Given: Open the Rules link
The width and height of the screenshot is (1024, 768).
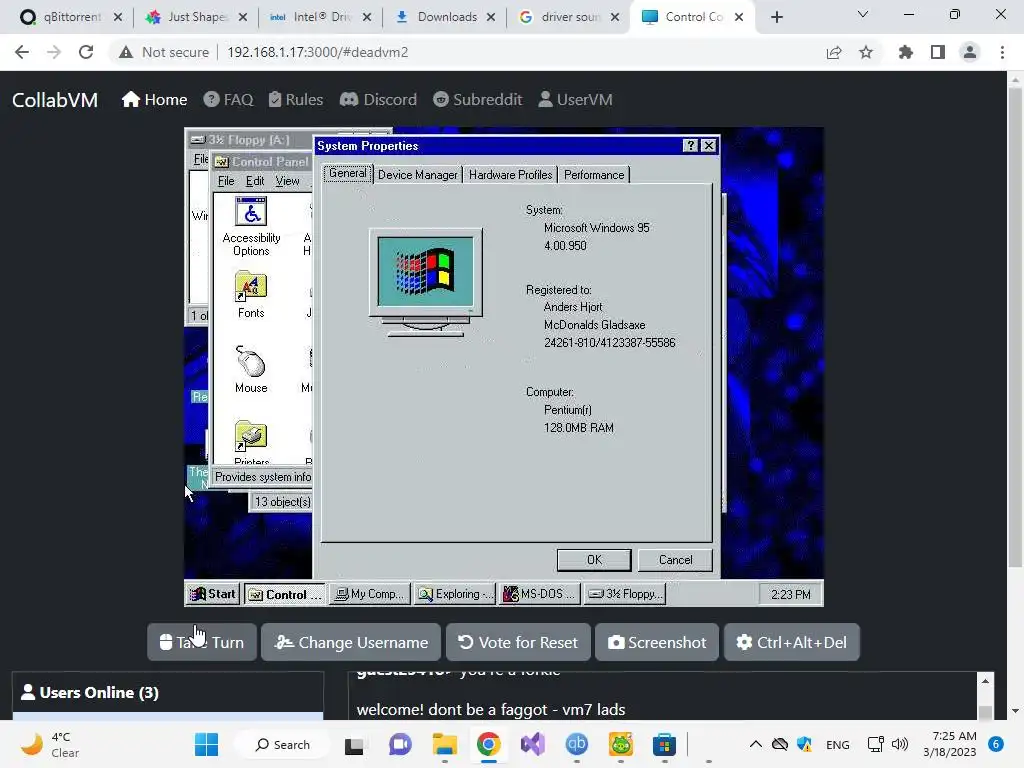Looking at the screenshot, I should 295,99.
